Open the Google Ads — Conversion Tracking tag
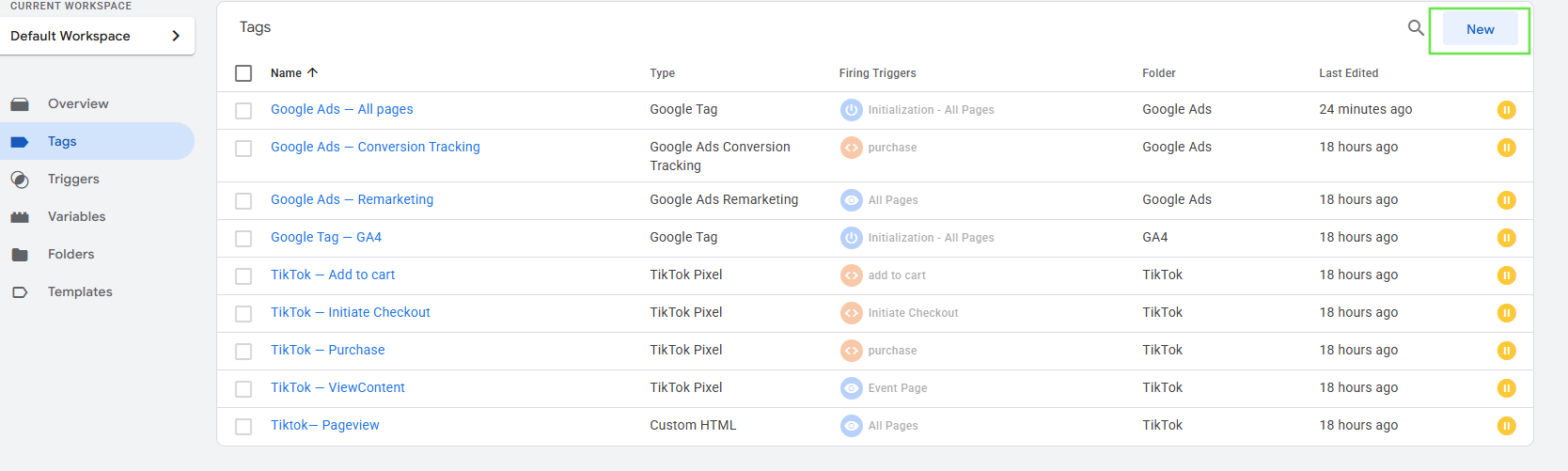 point(375,147)
